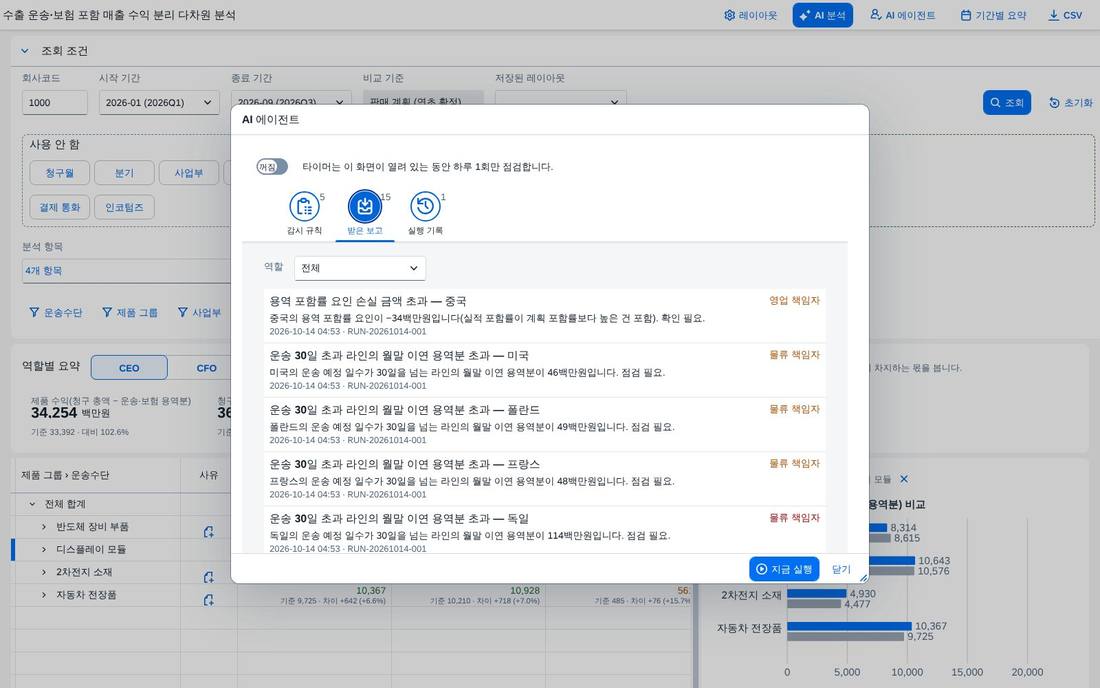The image size is (1100, 688).
Task: Expand the 2차전지 소재 row
Action: (43, 572)
